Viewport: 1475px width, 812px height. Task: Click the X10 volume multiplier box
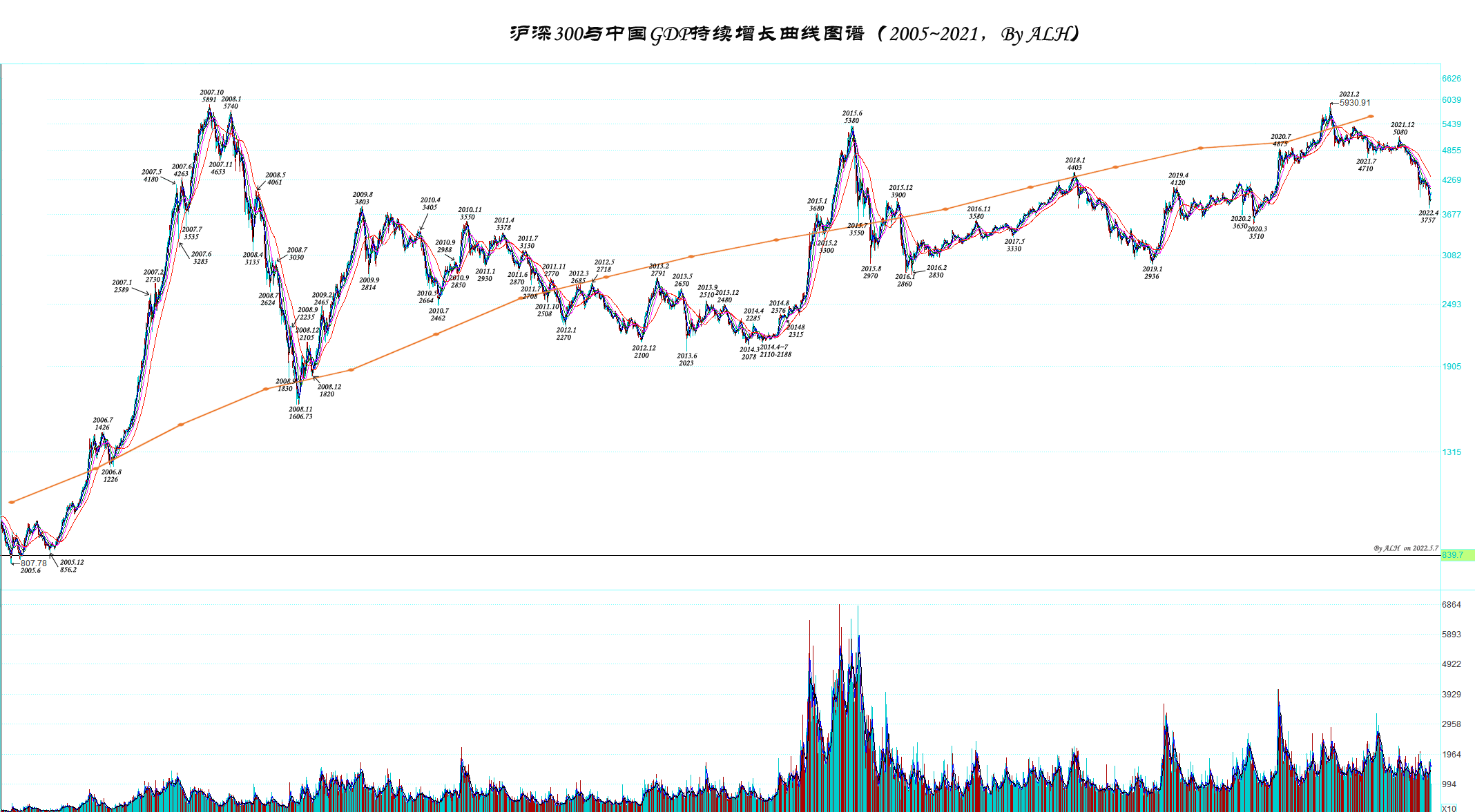tap(1449, 808)
